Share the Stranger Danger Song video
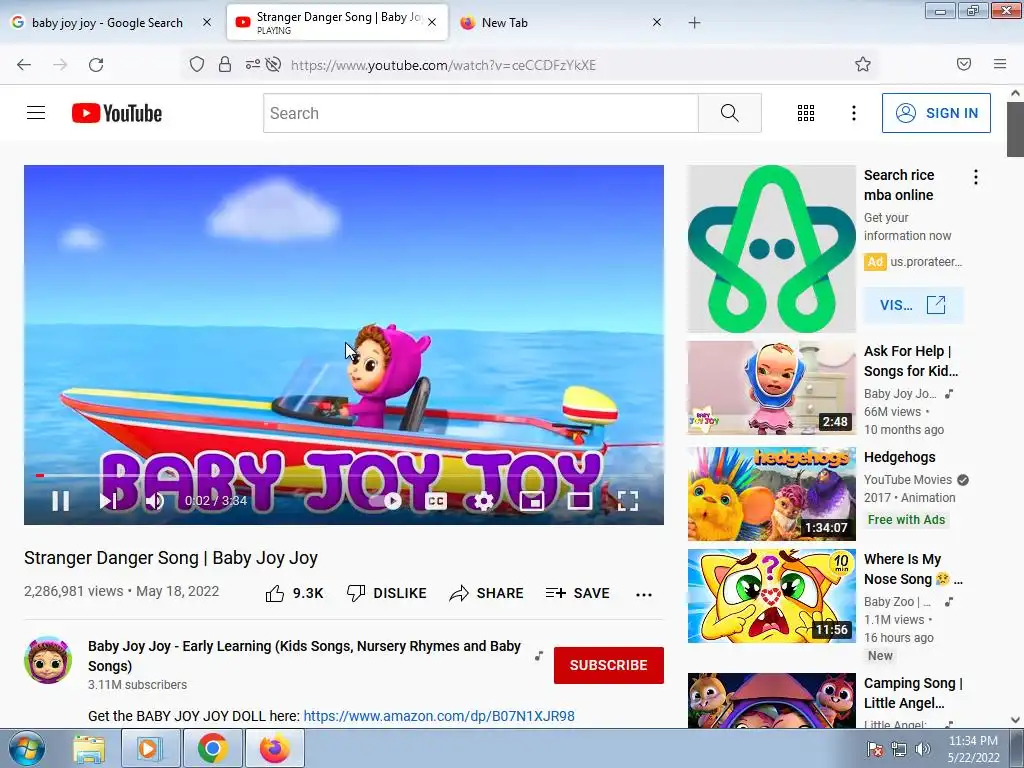This screenshot has width=1024, height=768. pyautogui.click(x=487, y=593)
